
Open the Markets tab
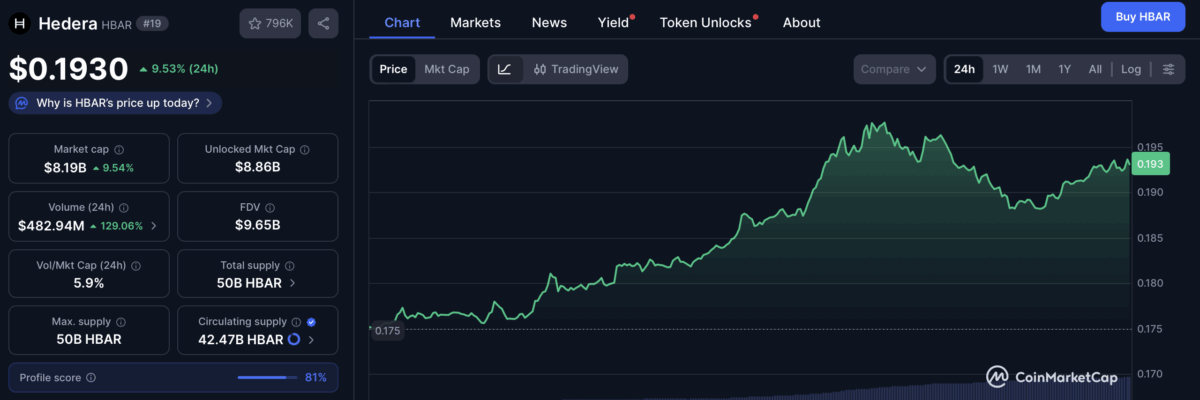(475, 22)
